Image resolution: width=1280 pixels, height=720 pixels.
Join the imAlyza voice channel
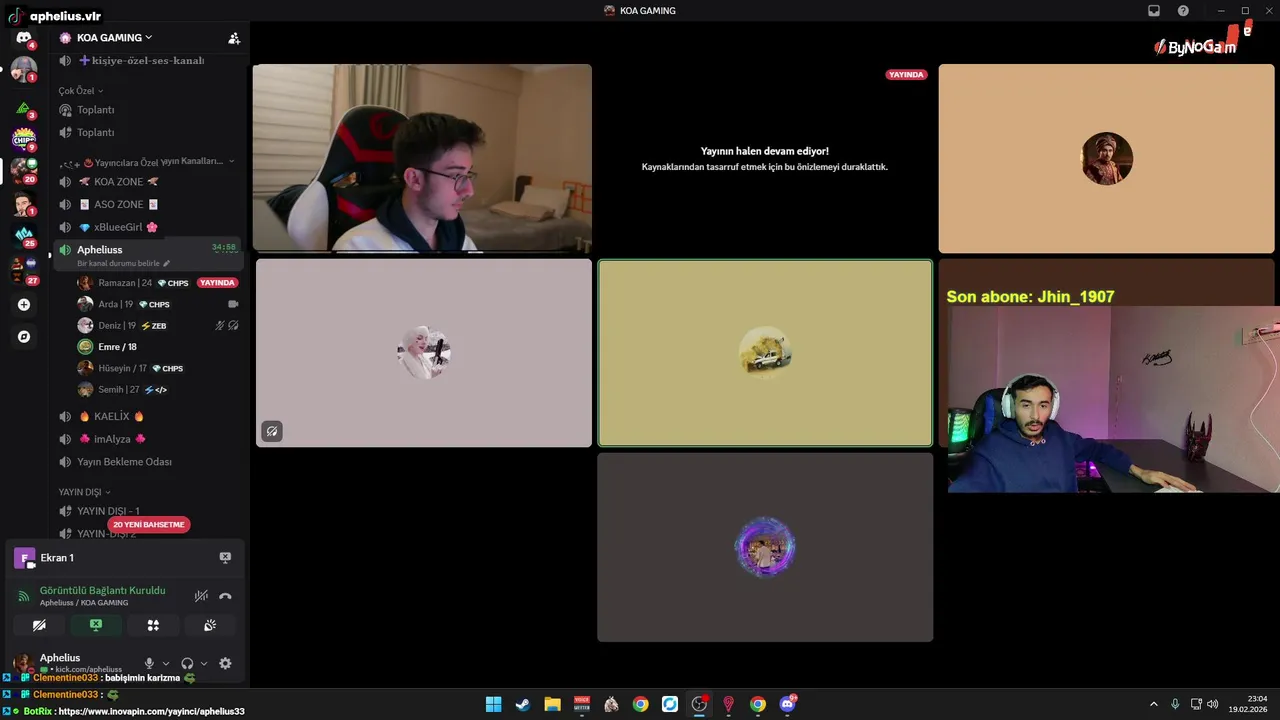point(147,439)
